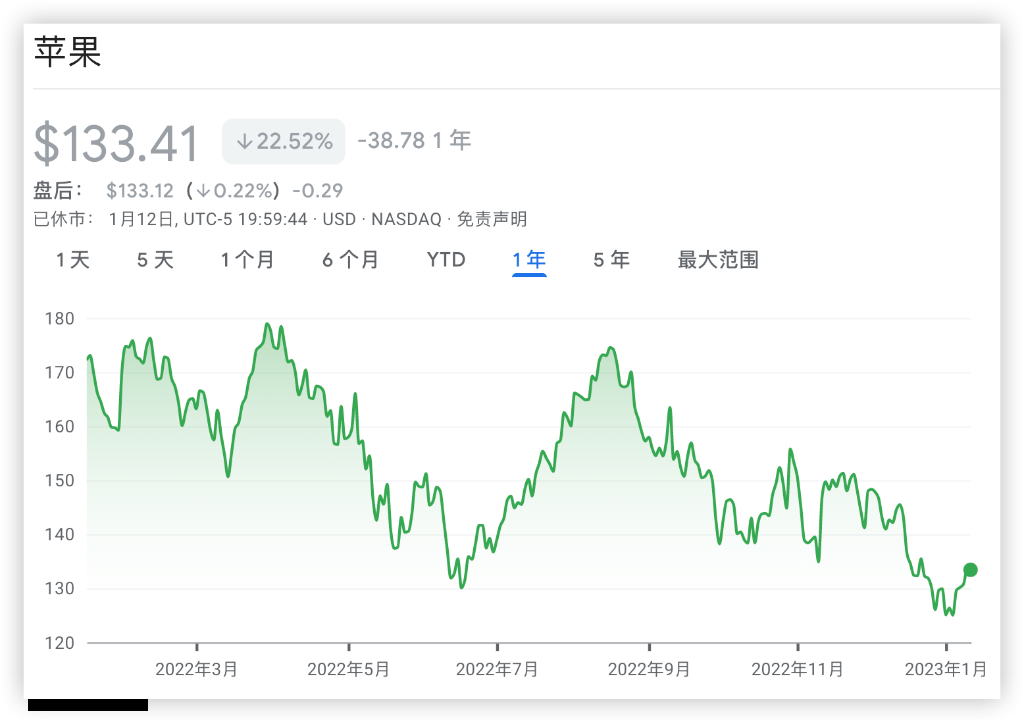Viewport: 1024px width, 722px height.
Task: Show the 最大范围 chart view
Action: tap(718, 260)
